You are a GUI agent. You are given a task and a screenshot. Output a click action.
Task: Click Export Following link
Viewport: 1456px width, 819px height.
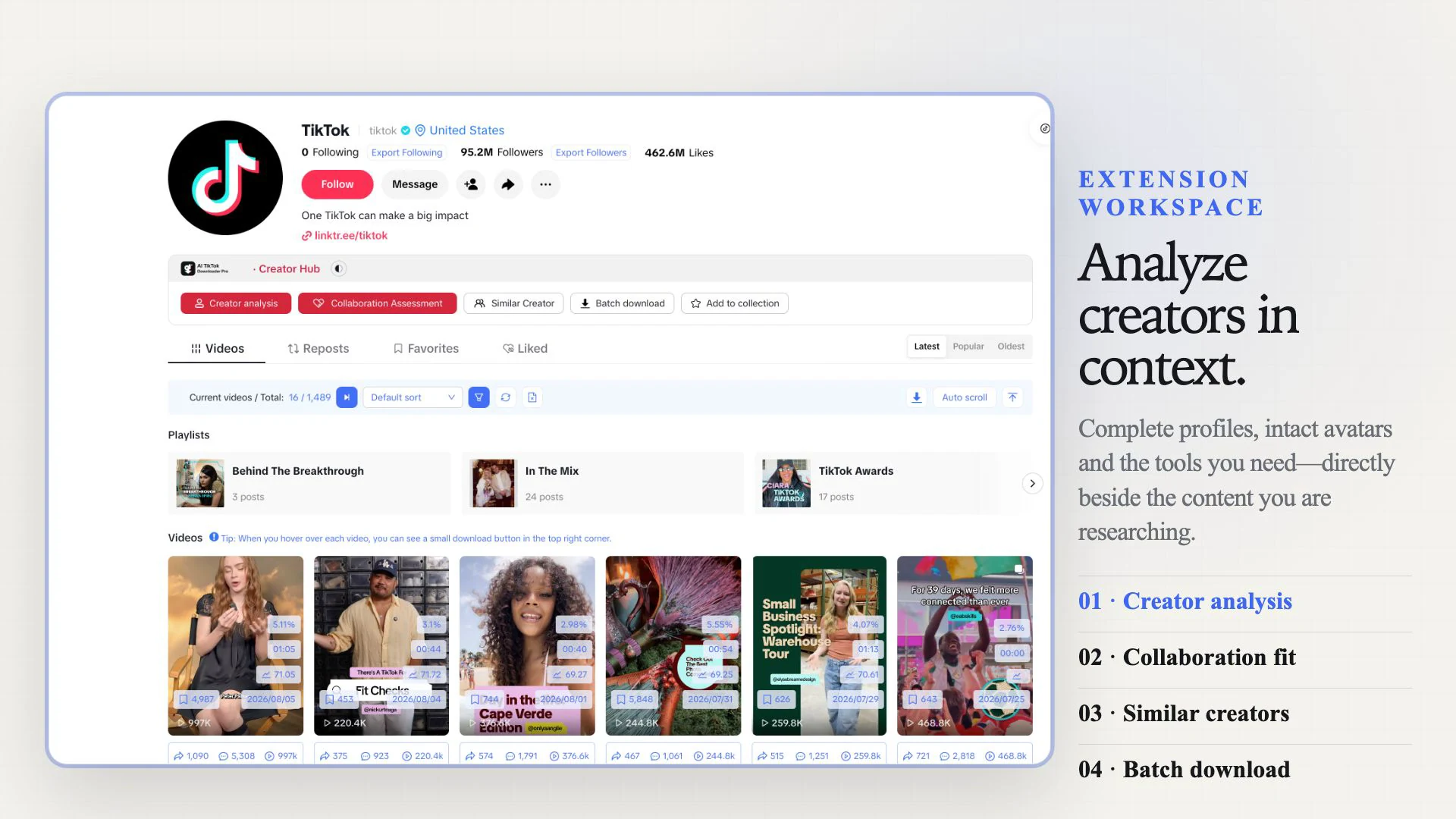click(x=406, y=152)
